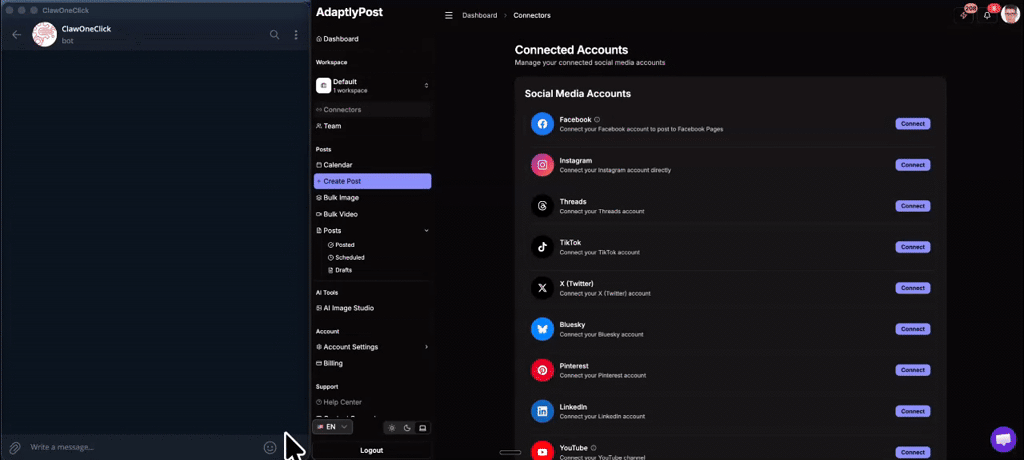Screen dimensions: 1024x460
Task: Open Bulk Image in the sidebar
Action: click(372, 197)
